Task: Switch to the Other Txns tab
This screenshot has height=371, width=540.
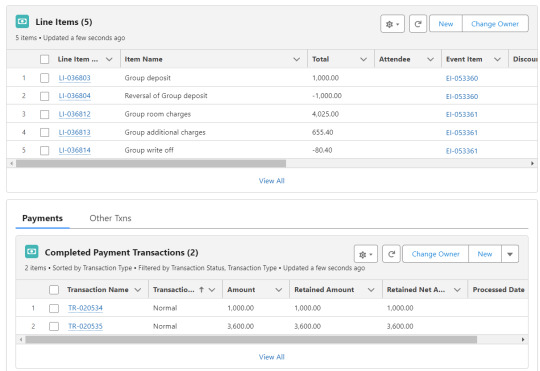Action: 110,218
